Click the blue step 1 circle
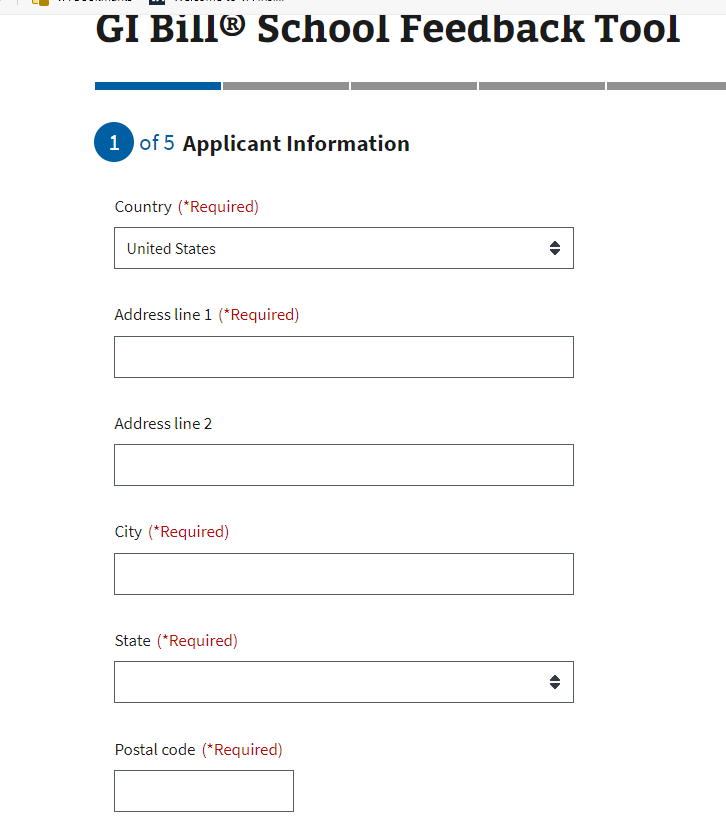Image resolution: width=726 pixels, height=824 pixels. pos(114,143)
